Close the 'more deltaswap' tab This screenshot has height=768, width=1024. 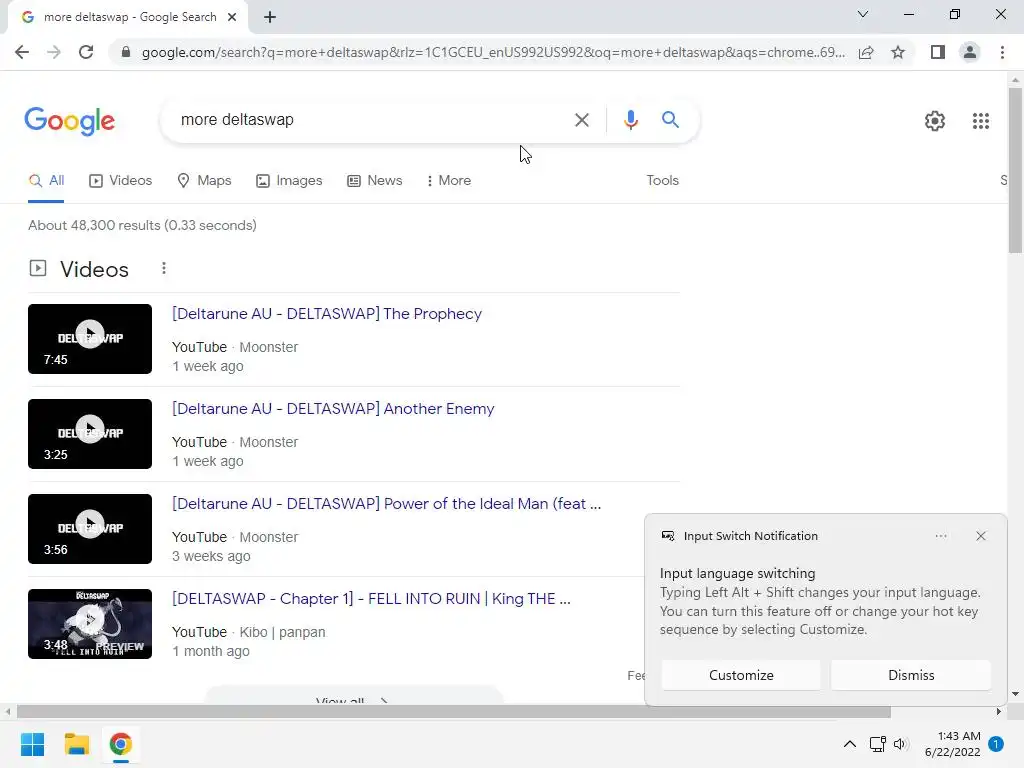232,17
